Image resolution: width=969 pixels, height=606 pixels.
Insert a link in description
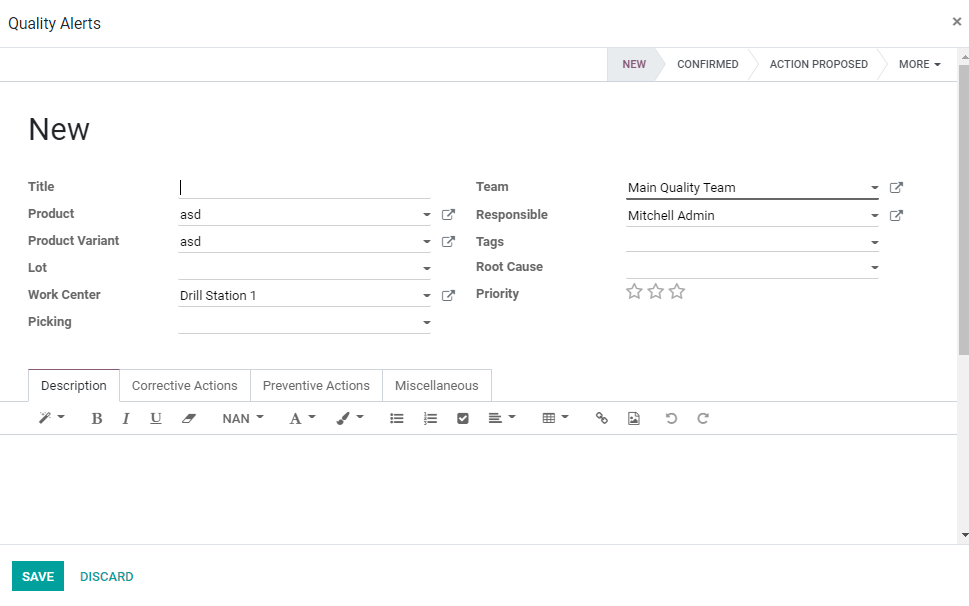601,419
